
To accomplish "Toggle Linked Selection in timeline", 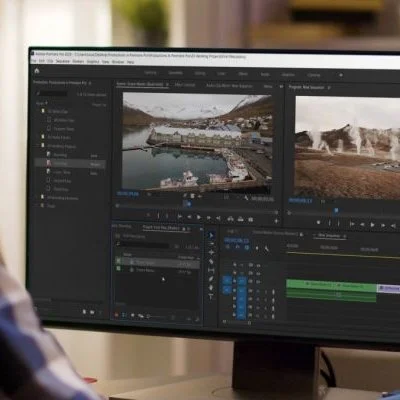I will pos(247,248).
